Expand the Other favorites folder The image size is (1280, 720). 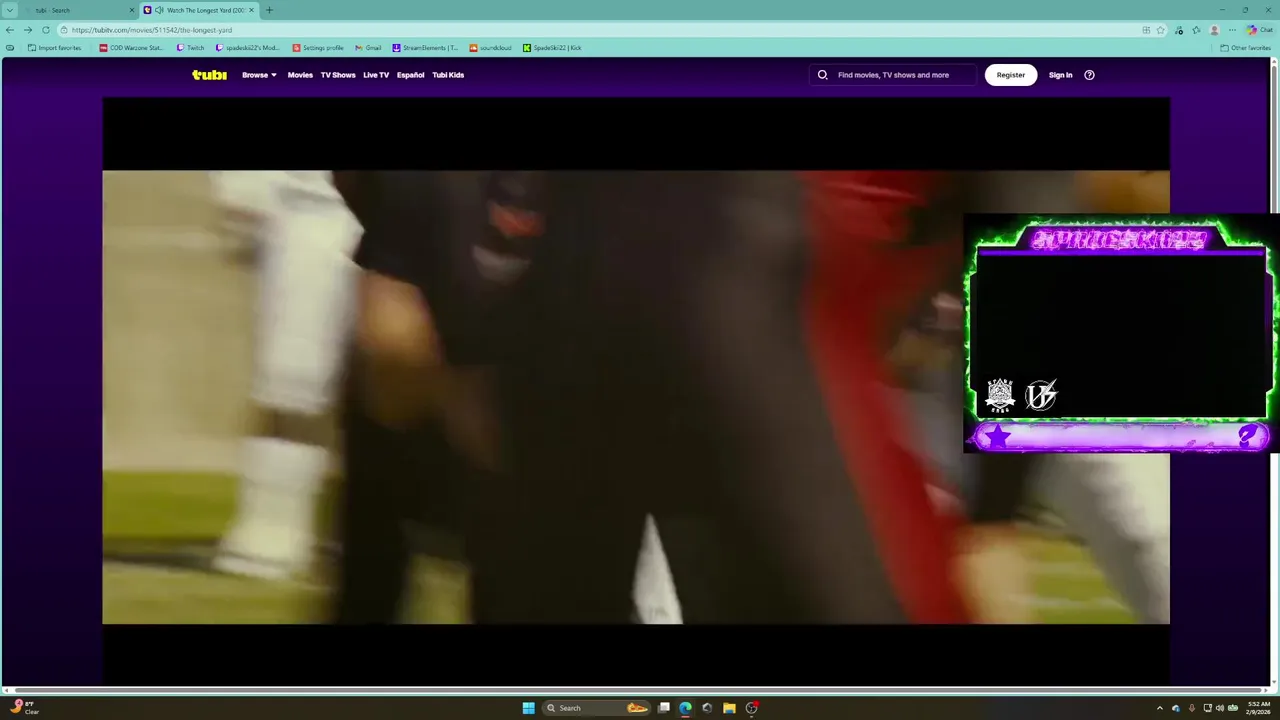tap(1245, 48)
